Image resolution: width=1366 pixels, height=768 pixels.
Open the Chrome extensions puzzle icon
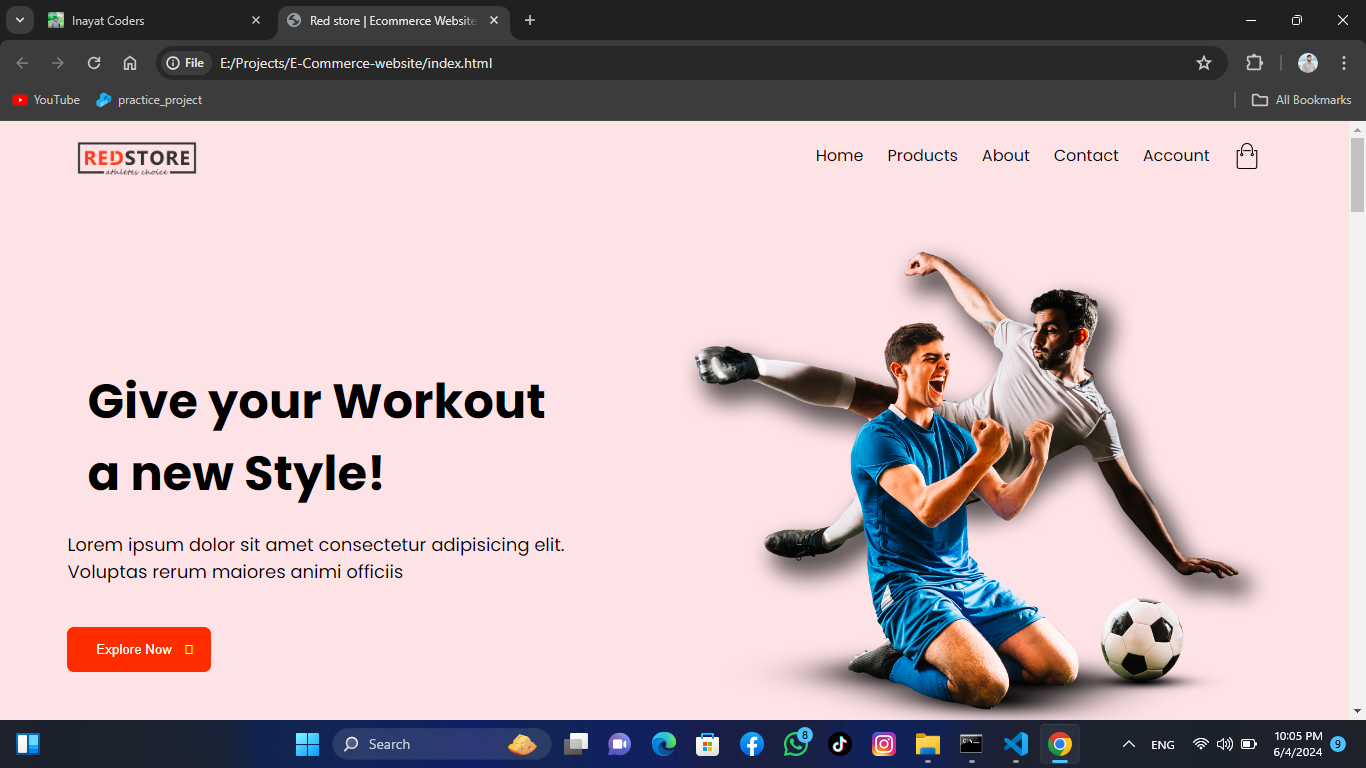pyautogui.click(x=1254, y=63)
